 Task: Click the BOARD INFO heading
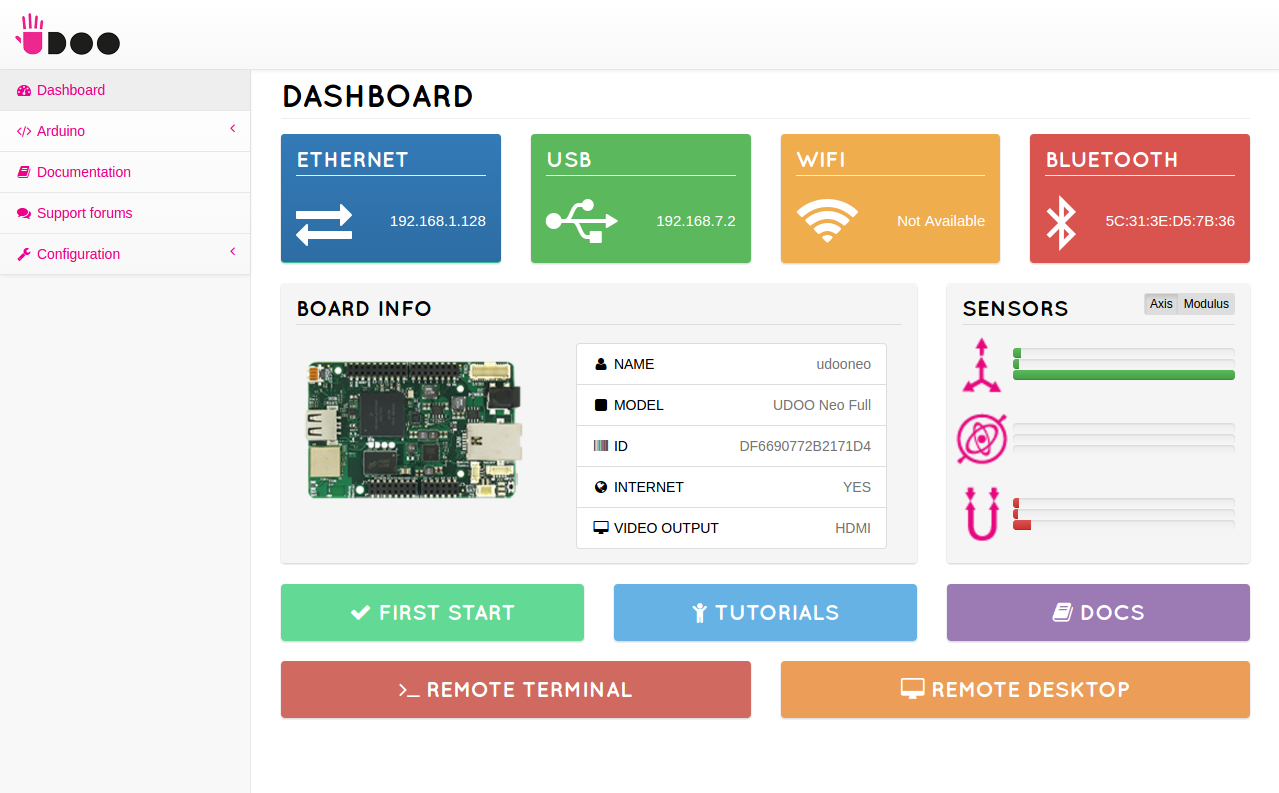pyautogui.click(x=364, y=309)
